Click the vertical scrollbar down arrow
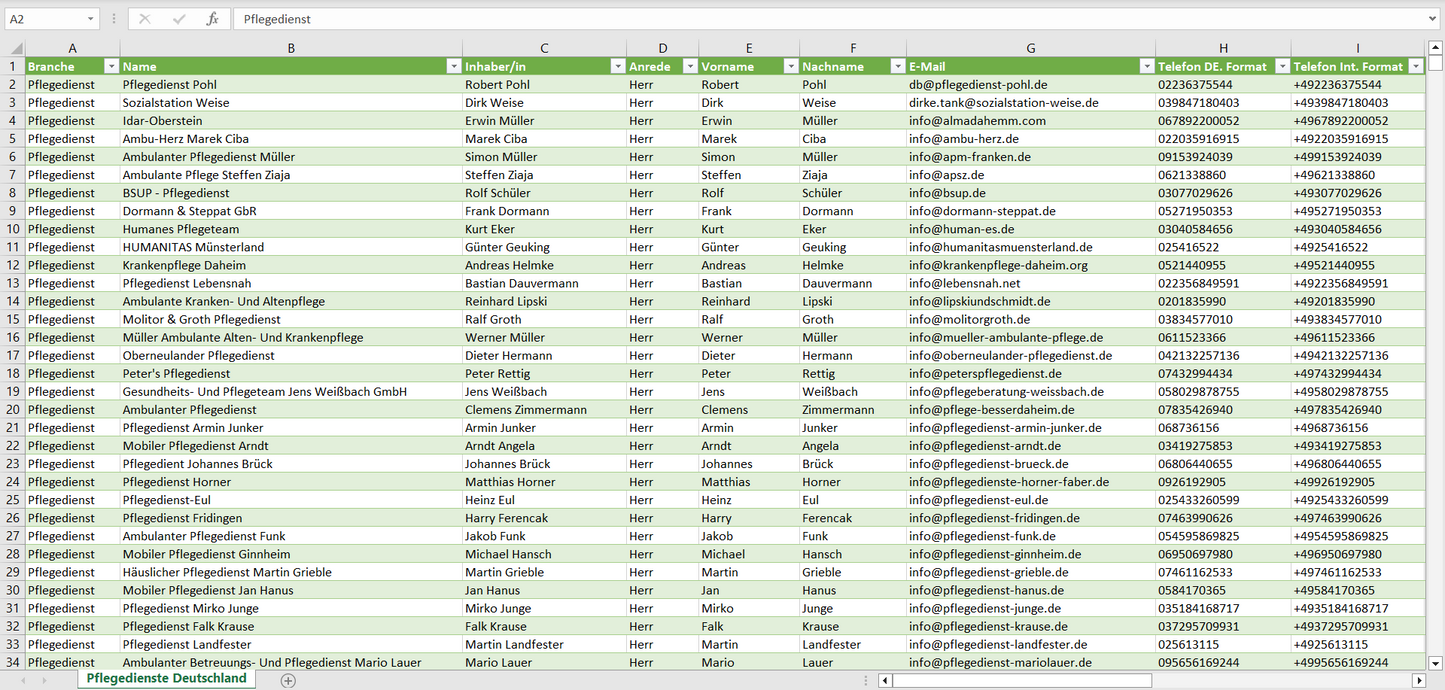 click(1436, 662)
